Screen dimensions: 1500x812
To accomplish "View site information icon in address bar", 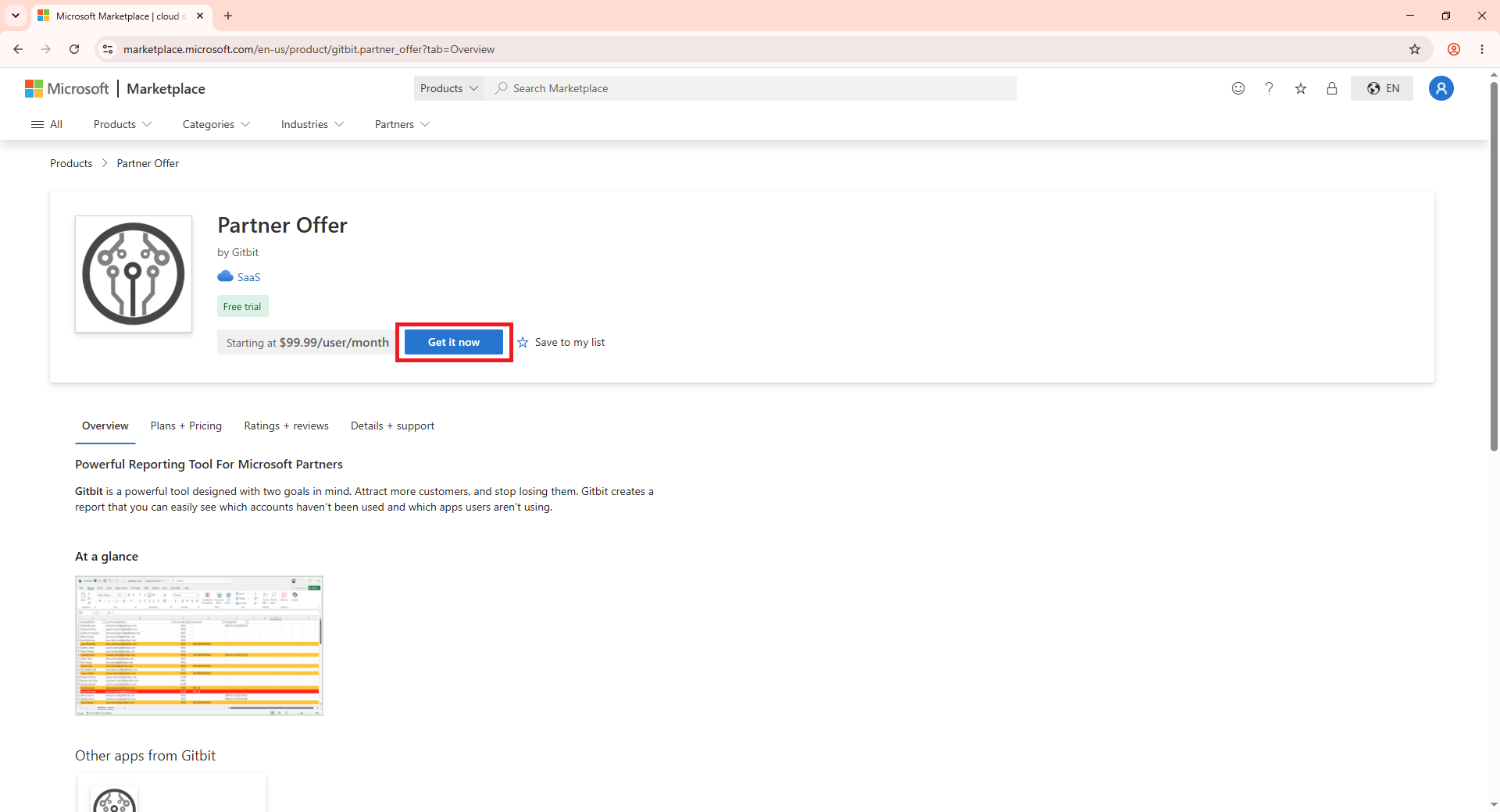I will (108, 49).
